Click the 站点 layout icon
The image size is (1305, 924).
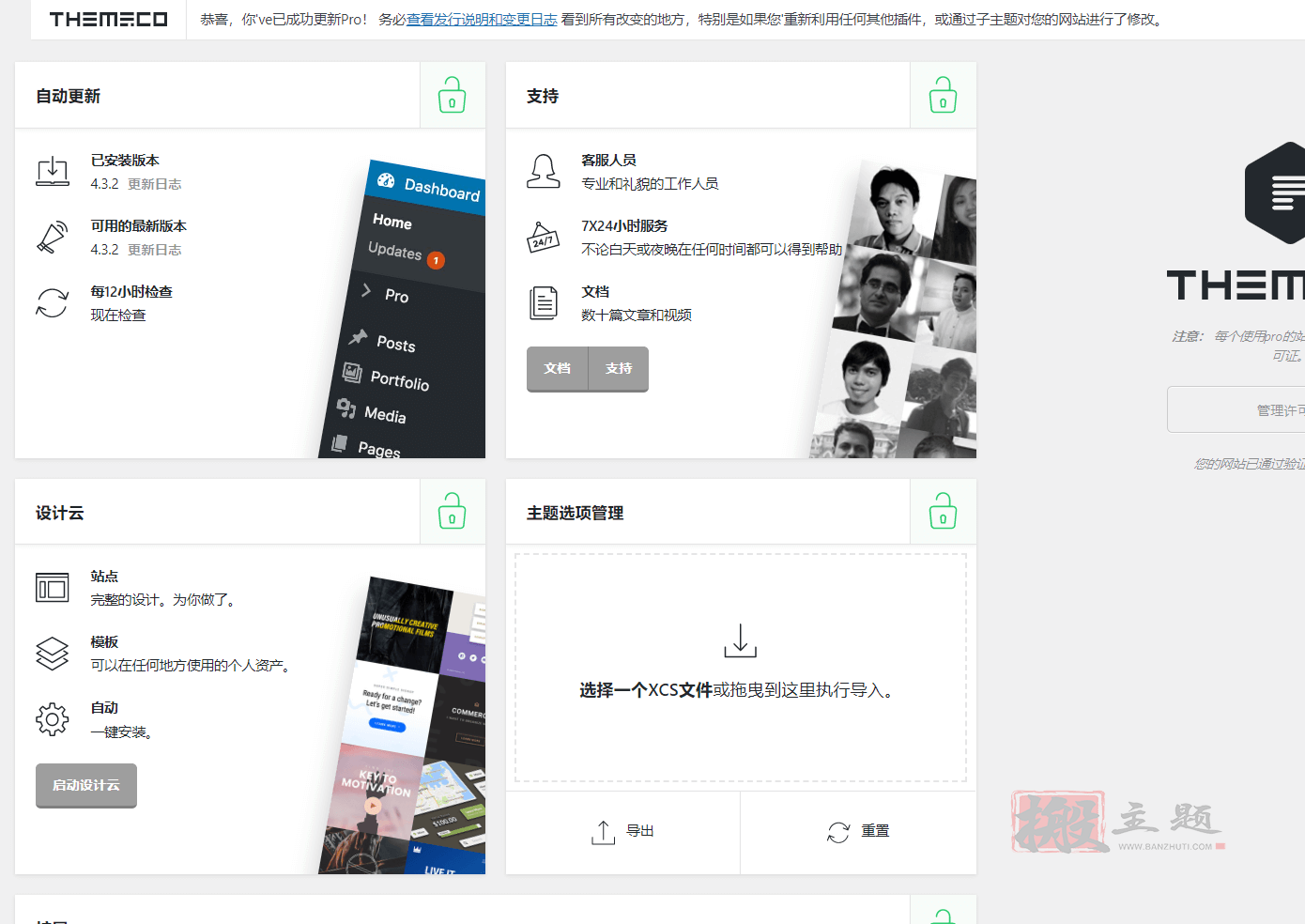tap(53, 588)
